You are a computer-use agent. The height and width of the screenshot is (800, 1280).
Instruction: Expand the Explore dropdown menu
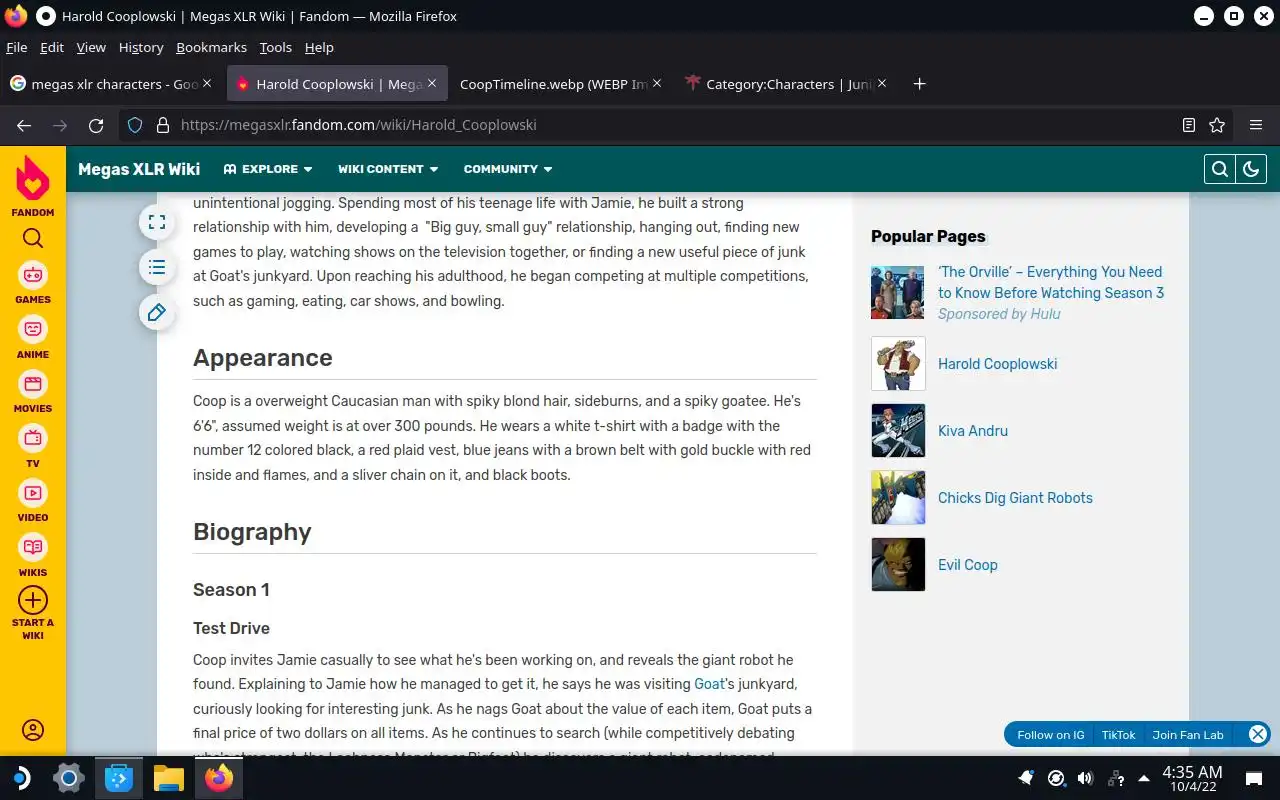click(x=268, y=169)
